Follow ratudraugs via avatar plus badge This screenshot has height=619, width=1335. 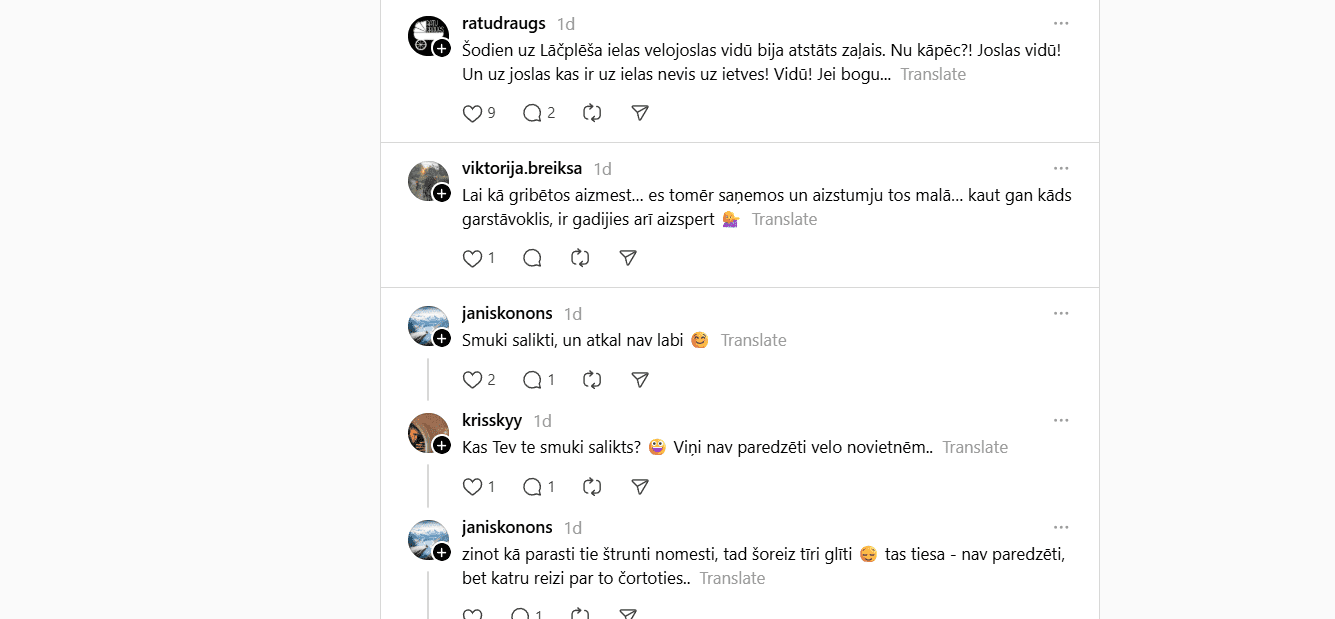(x=442, y=48)
